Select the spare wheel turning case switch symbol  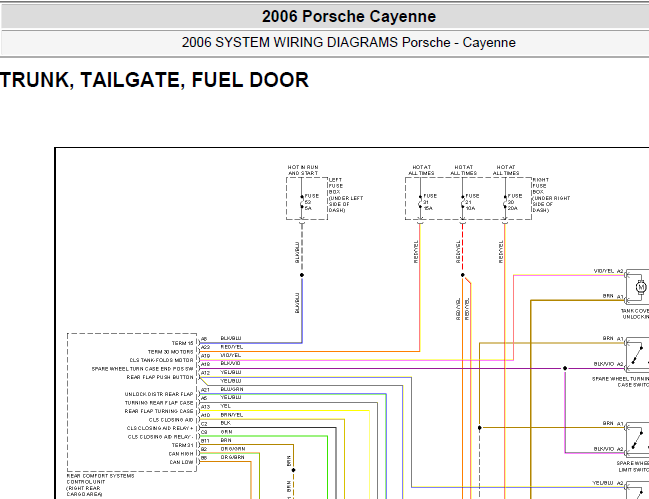tap(637, 355)
